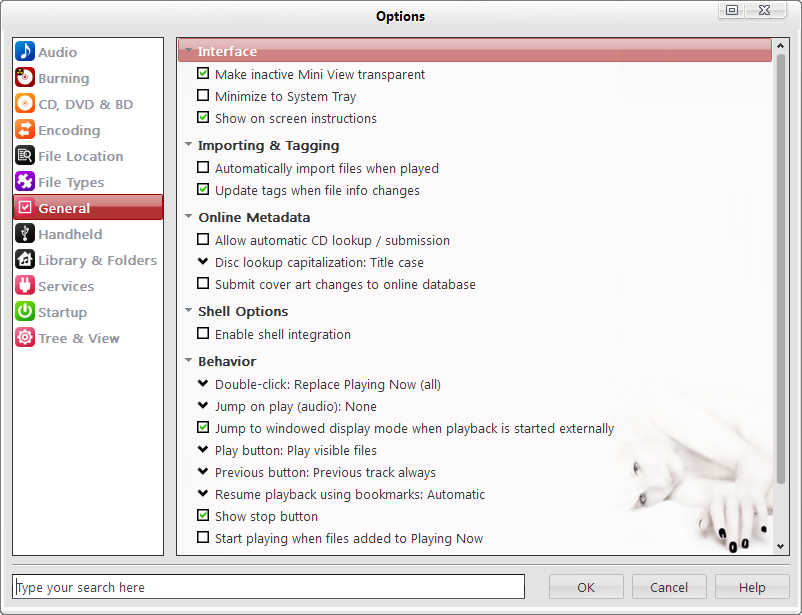
Task: Enable shell integration checkbox
Action: click(x=203, y=334)
